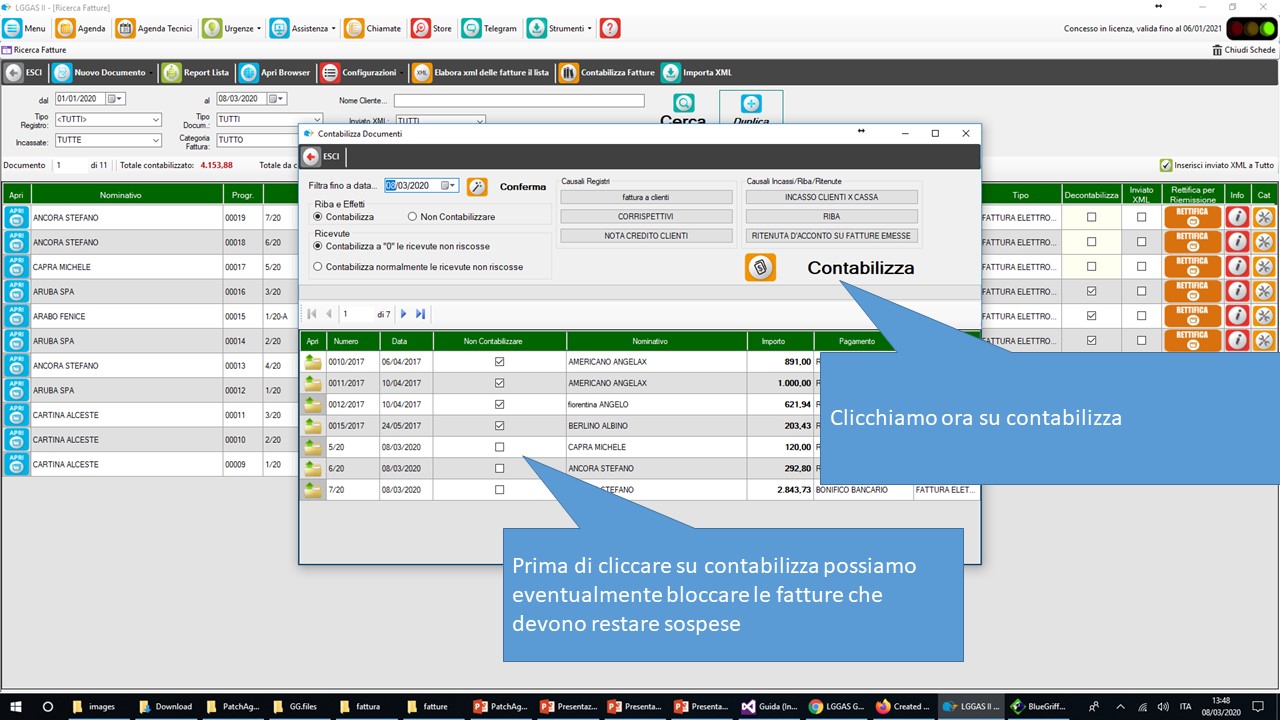The image size is (1280, 720).
Task: Click the Cerca search icon
Action: [683, 103]
